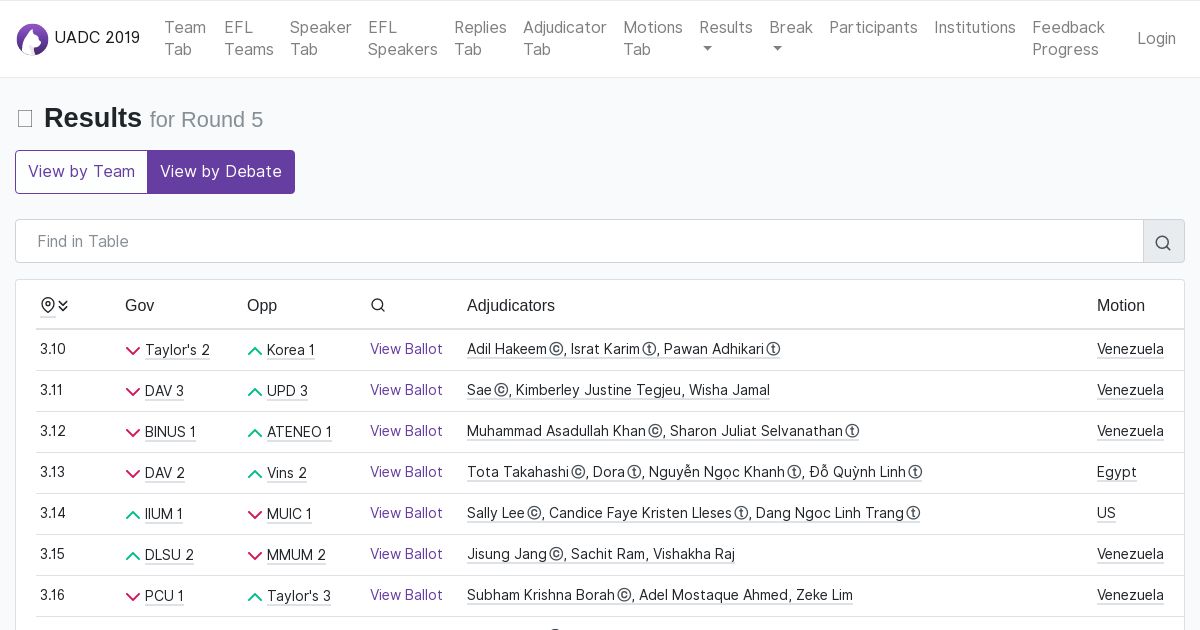Click the Login link
The image size is (1200, 630).
[x=1156, y=38]
